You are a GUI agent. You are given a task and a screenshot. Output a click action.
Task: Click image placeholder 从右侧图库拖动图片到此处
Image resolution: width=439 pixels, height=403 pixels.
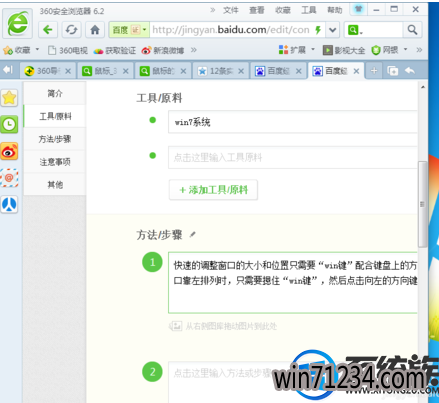click(223, 326)
